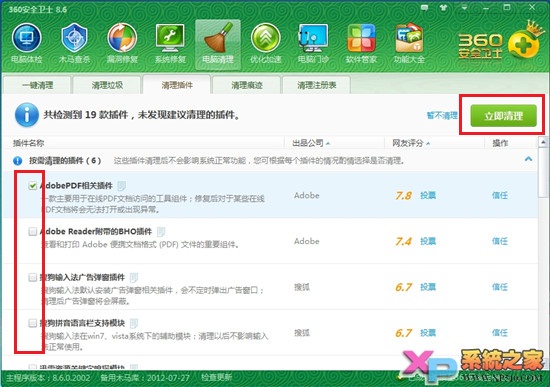Click the 暂不清理 link
Image resolution: width=550 pixels, height=387 pixels.
[x=442, y=115]
